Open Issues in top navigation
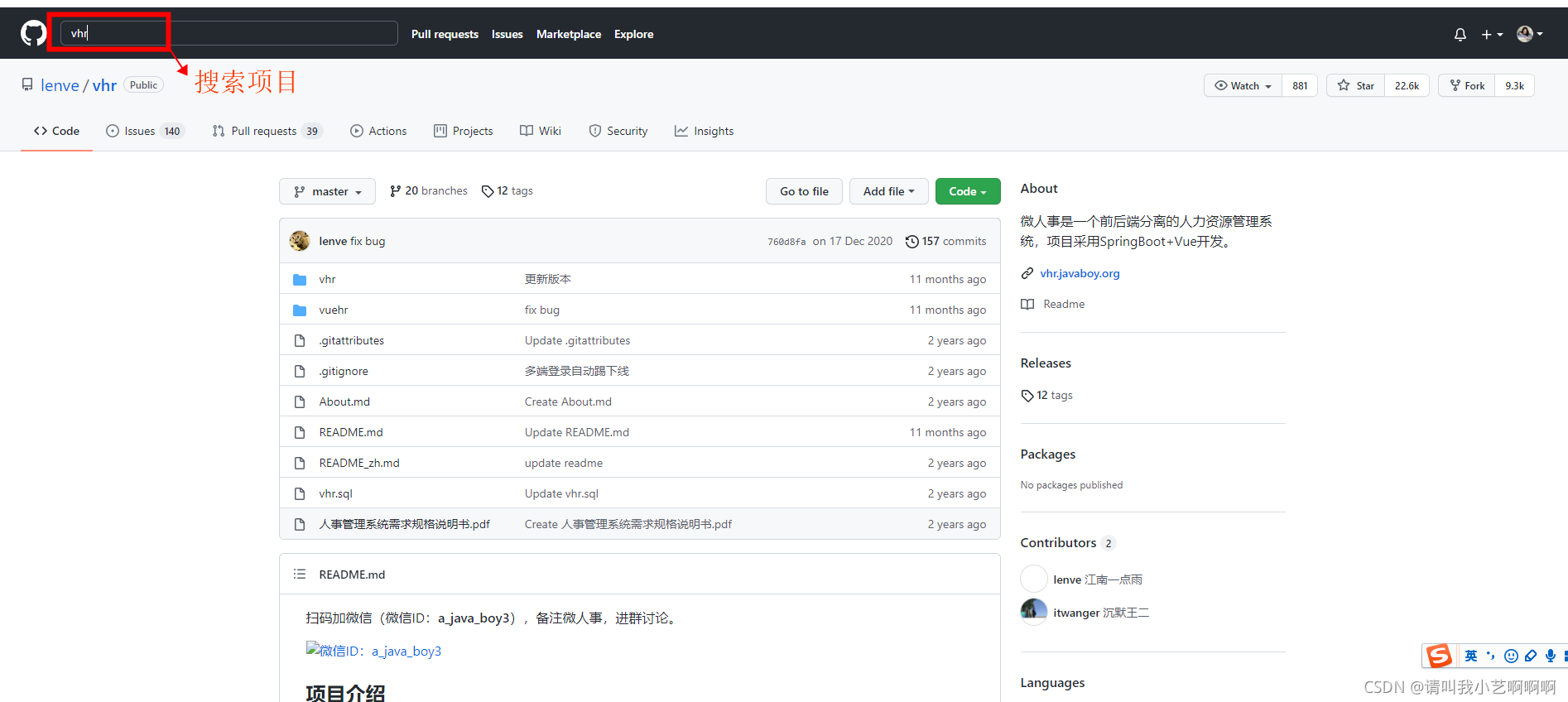Image resolution: width=1568 pixels, height=702 pixels. point(507,34)
